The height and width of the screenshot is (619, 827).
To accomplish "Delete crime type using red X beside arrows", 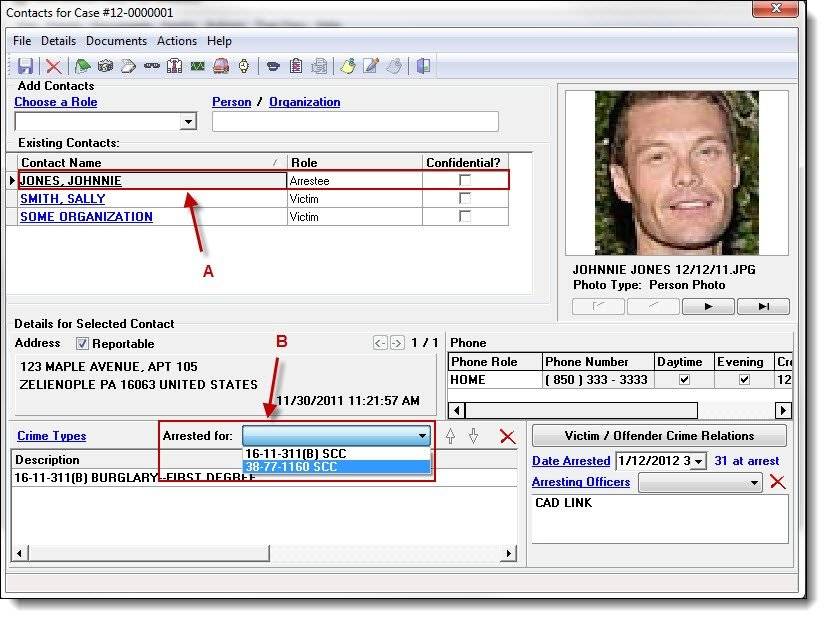I will pos(507,436).
